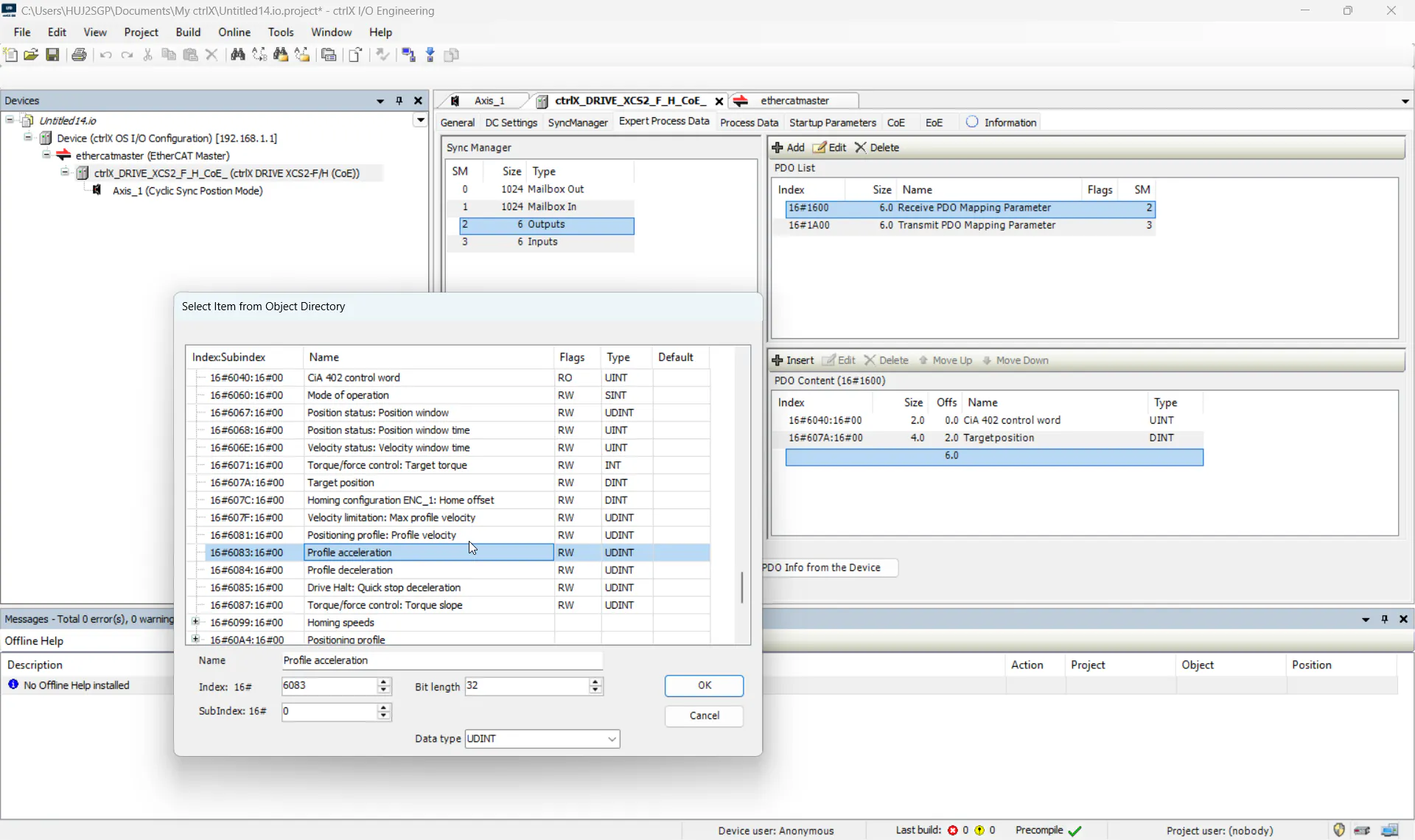Click the New file toolbar icon
The image size is (1415, 840).
click(x=10, y=55)
